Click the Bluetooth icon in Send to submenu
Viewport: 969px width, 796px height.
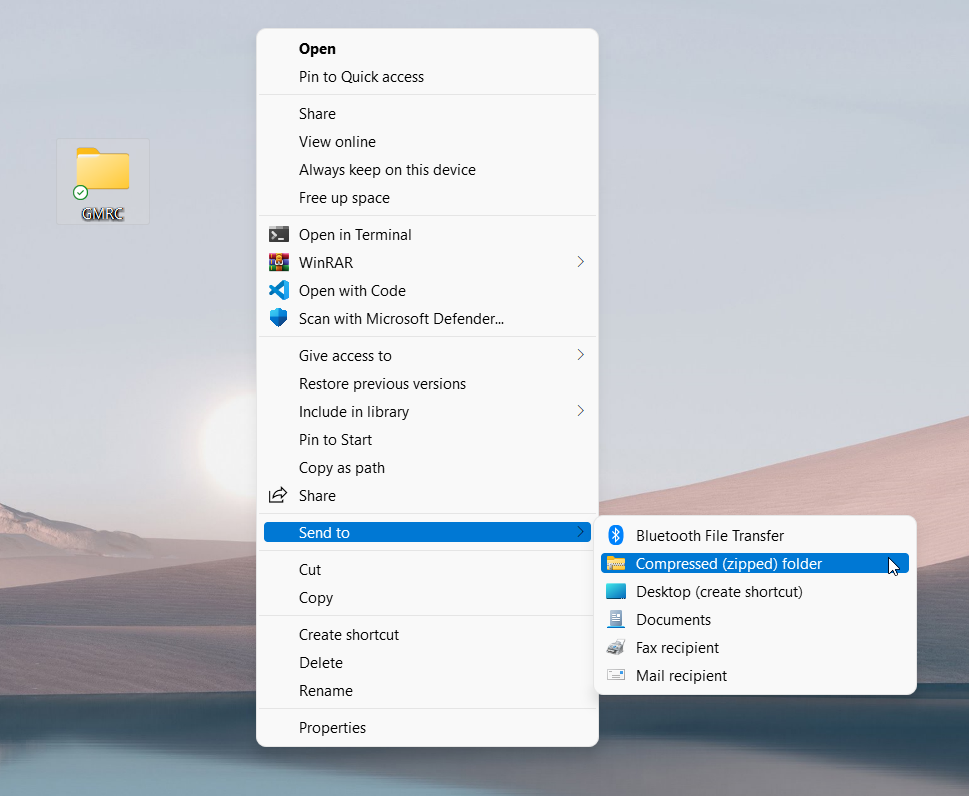click(x=616, y=535)
